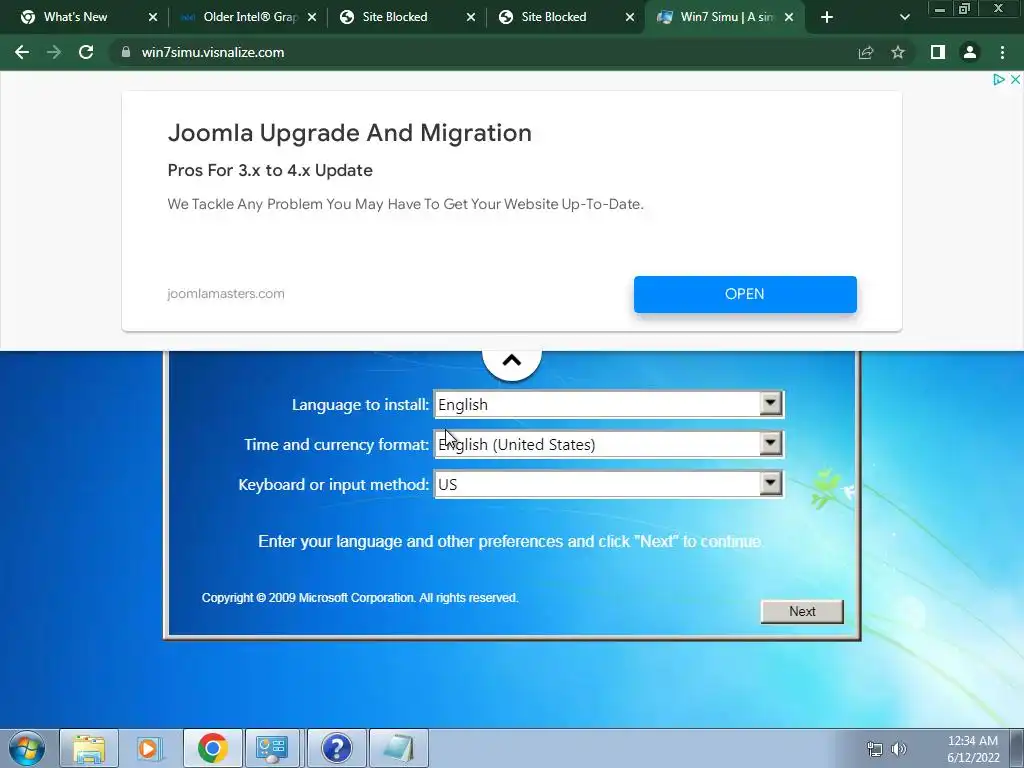Reload the current page
Screen dimensions: 1024x768
[86, 52]
